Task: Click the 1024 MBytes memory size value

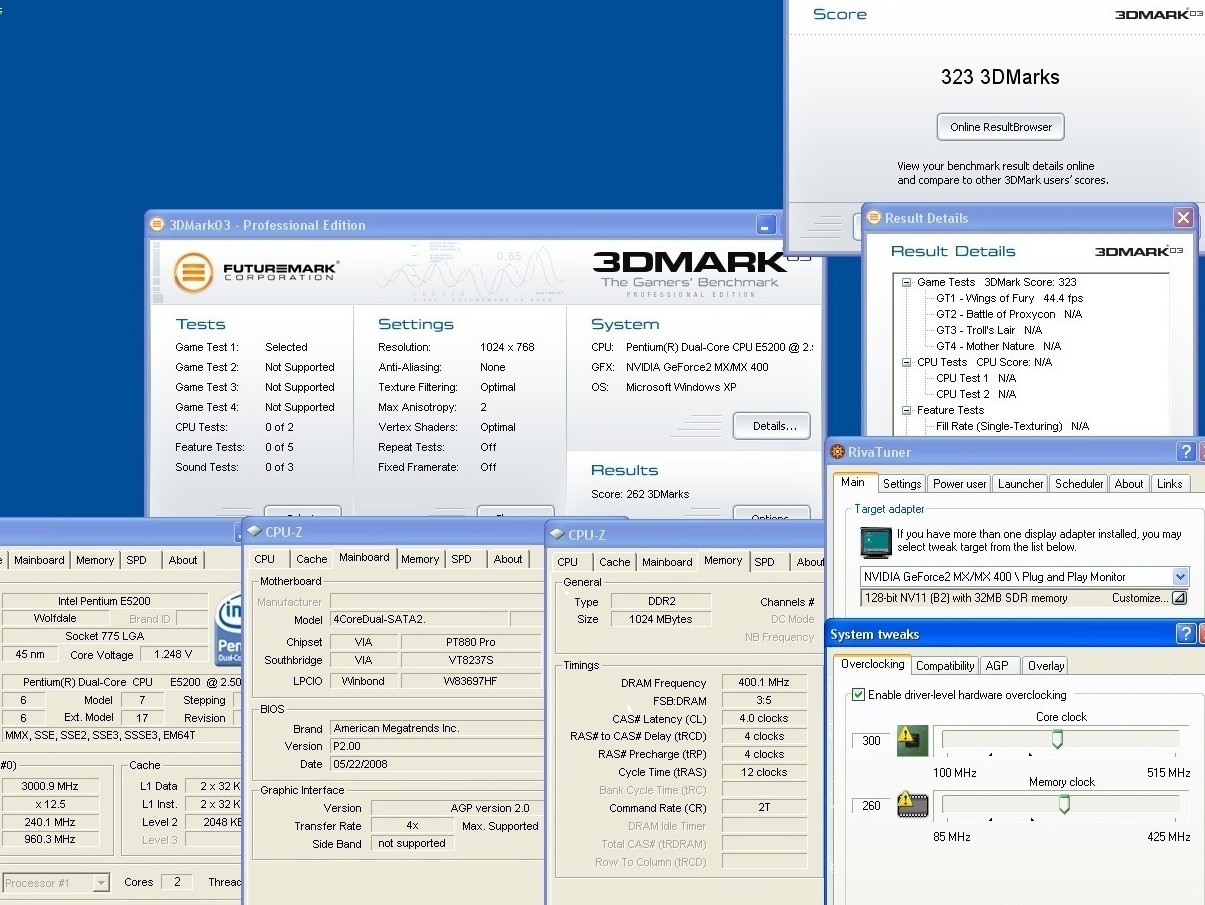Action: (x=659, y=619)
